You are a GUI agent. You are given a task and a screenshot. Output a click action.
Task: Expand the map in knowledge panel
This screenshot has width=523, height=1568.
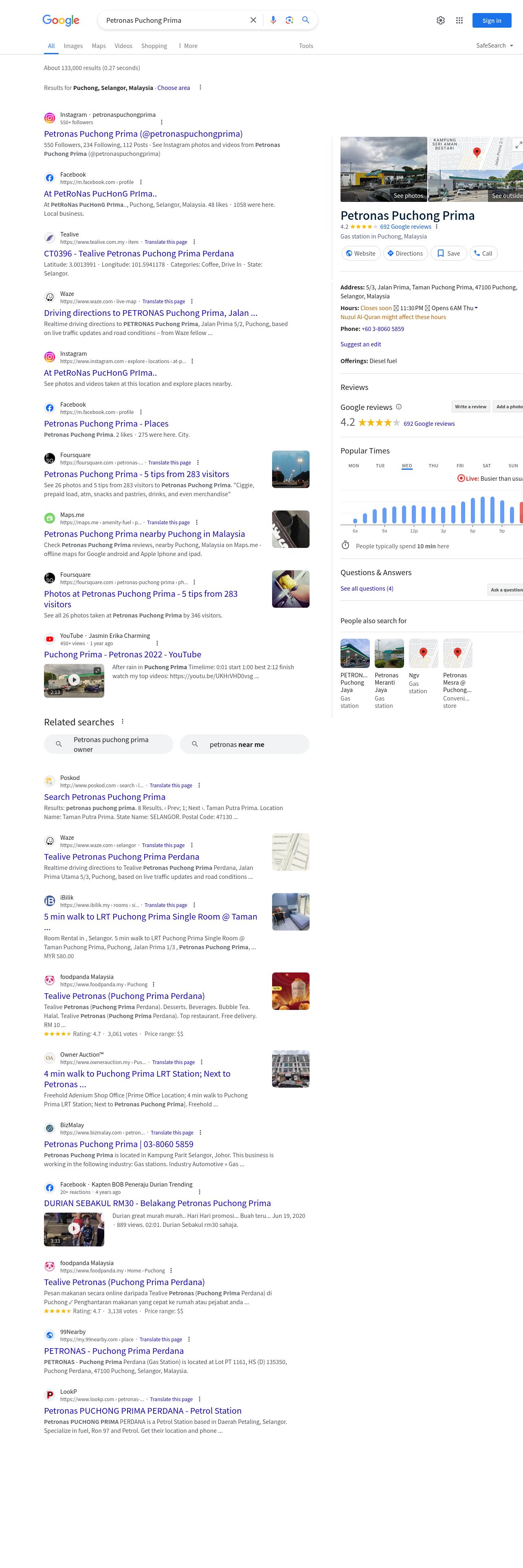tap(518, 145)
